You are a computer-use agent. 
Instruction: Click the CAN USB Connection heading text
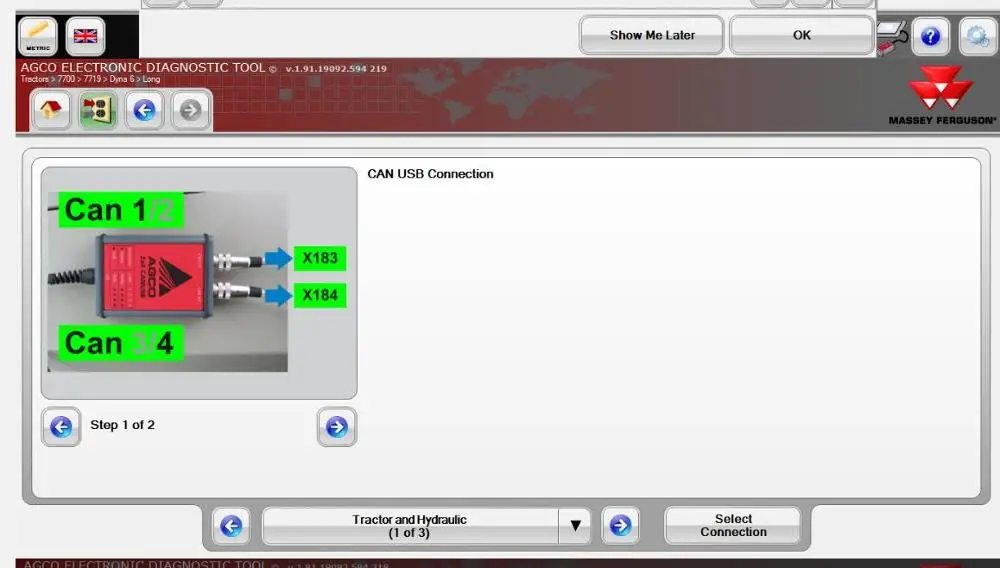pos(430,174)
